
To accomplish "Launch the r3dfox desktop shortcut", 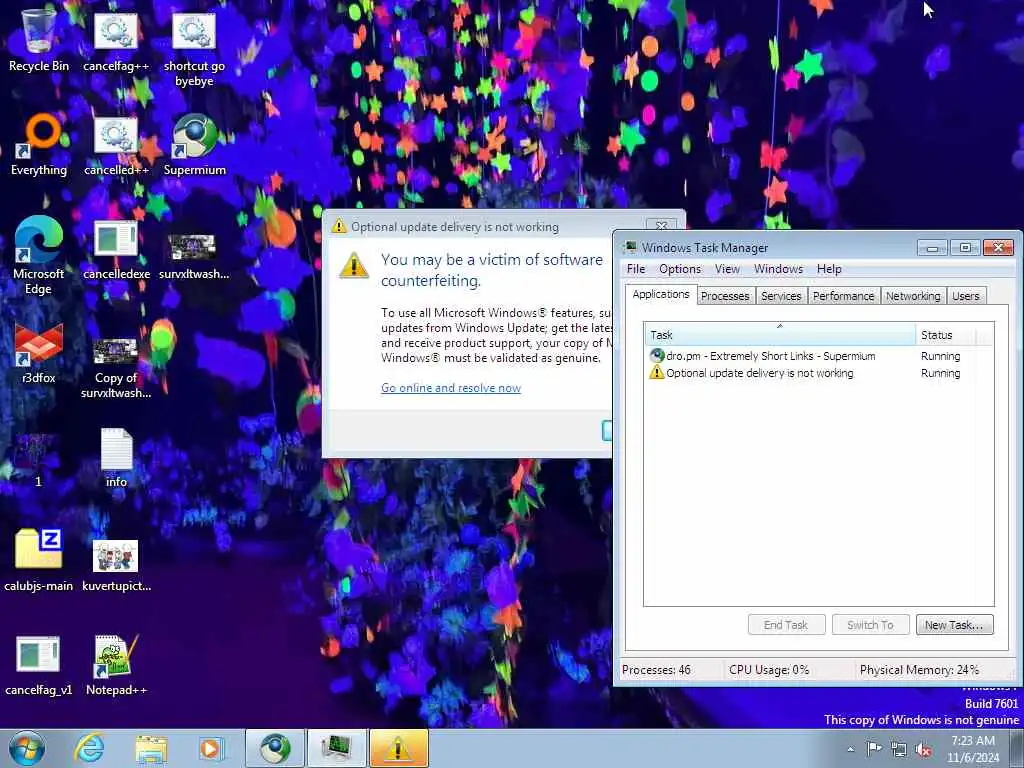I will tap(39, 353).
